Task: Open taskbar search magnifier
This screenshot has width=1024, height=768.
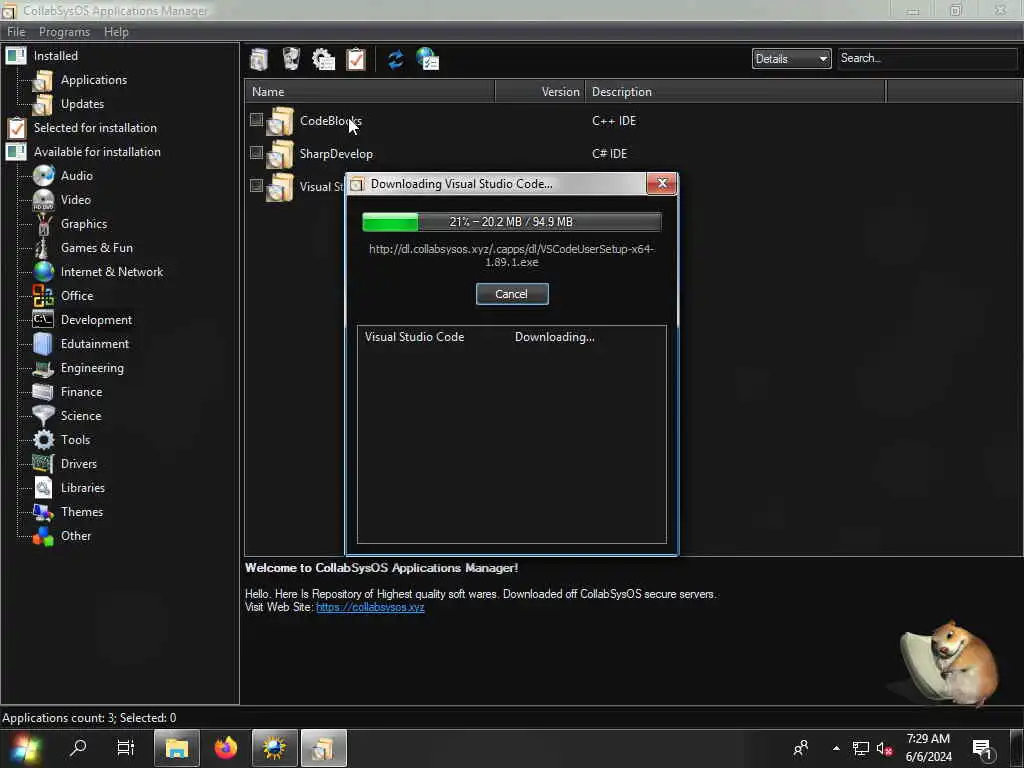Action: click(x=78, y=747)
